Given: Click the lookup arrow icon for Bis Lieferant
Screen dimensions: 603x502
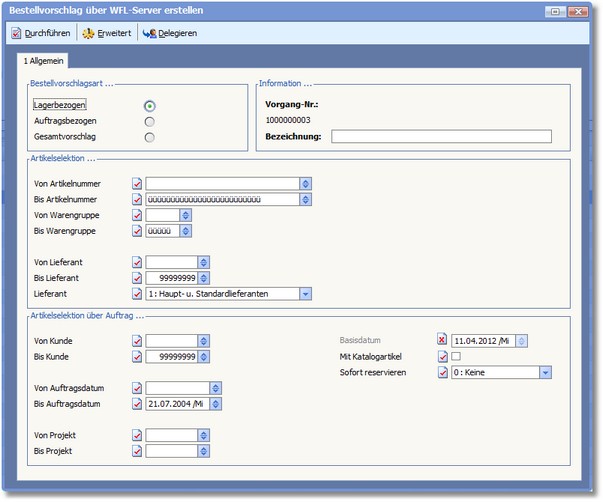Looking at the screenshot, I should 204,277.
